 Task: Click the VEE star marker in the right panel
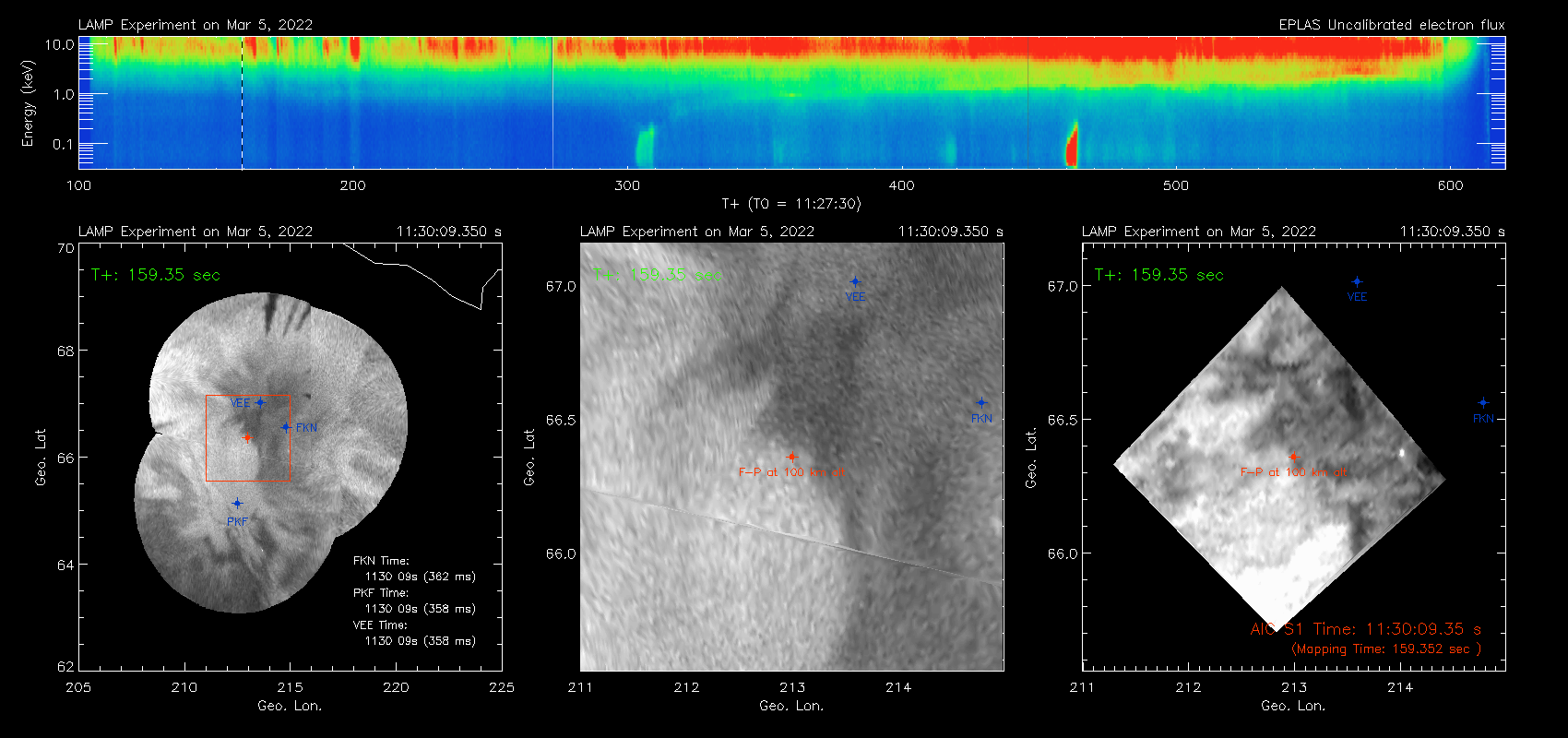[x=1357, y=281]
